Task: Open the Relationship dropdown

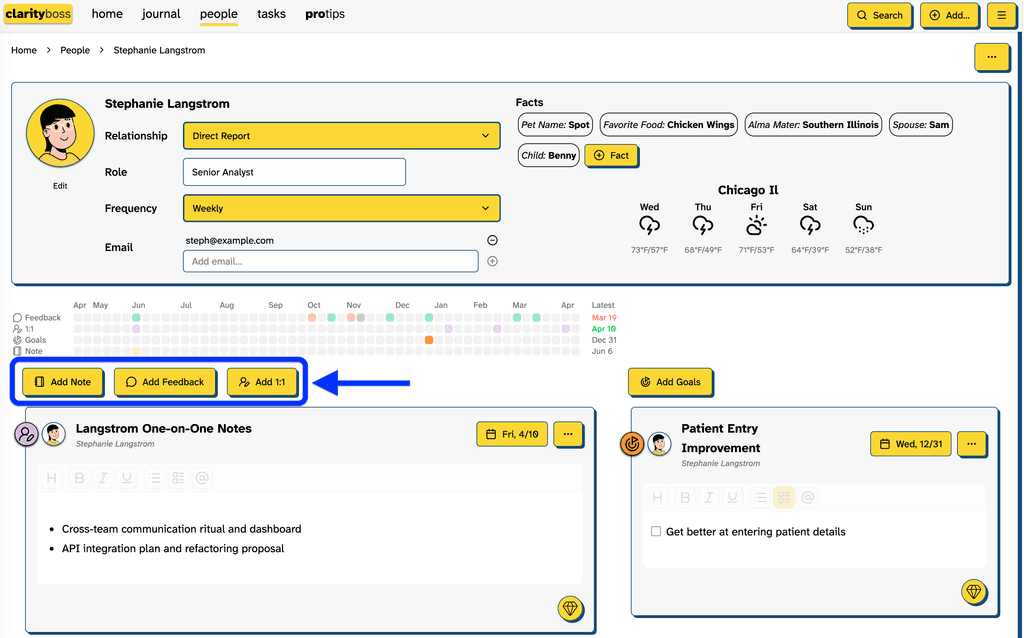Action: click(341, 136)
